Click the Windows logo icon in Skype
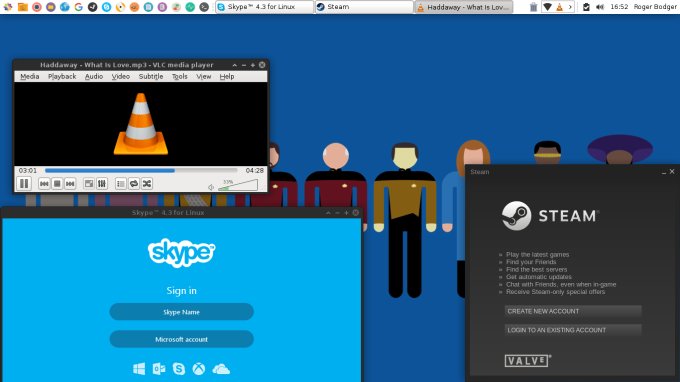The height and width of the screenshot is (382, 680). [139, 369]
